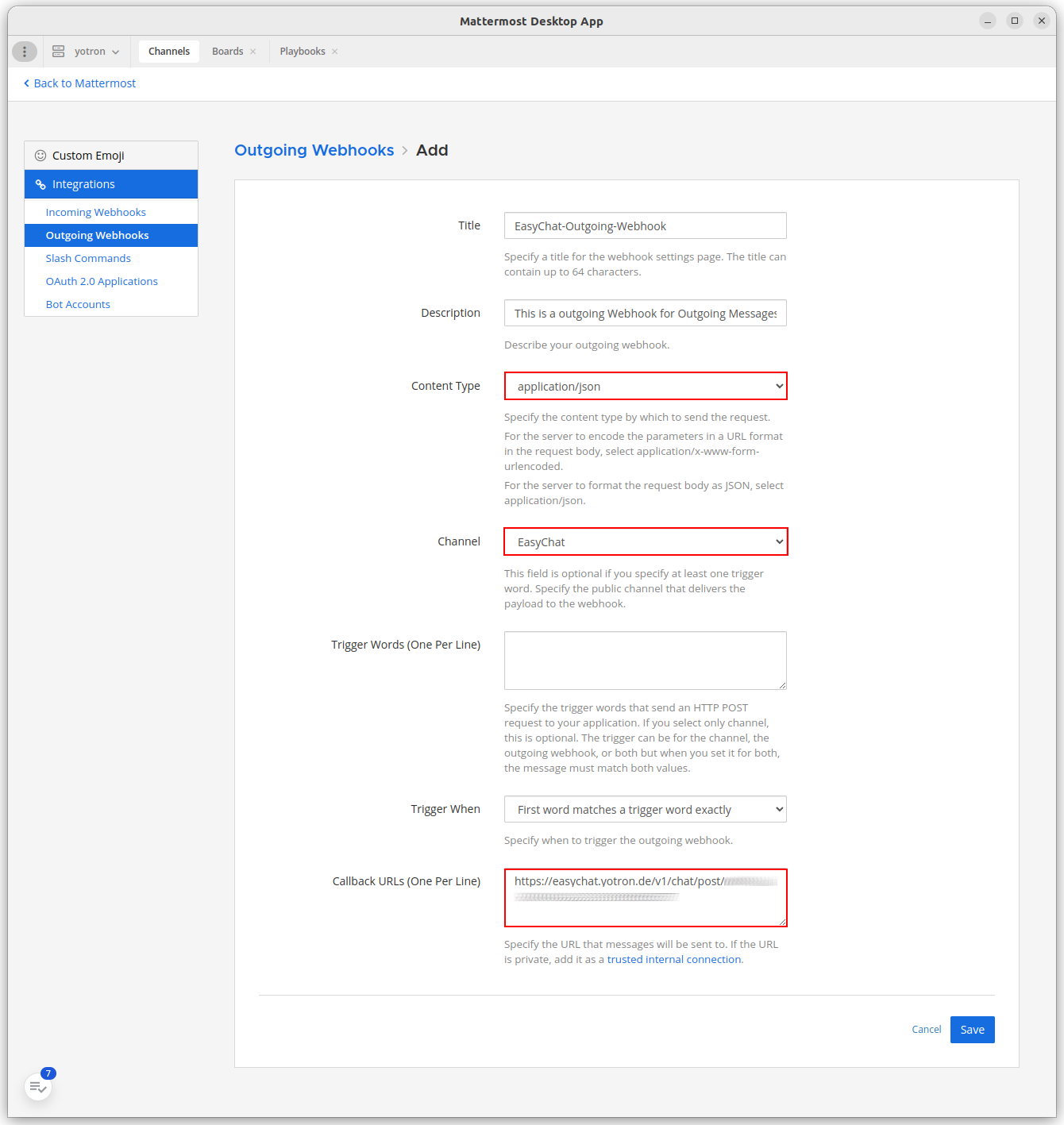This screenshot has height=1125, width=1064.
Task: Click the 'Add' breadcrumb text
Action: (432, 150)
